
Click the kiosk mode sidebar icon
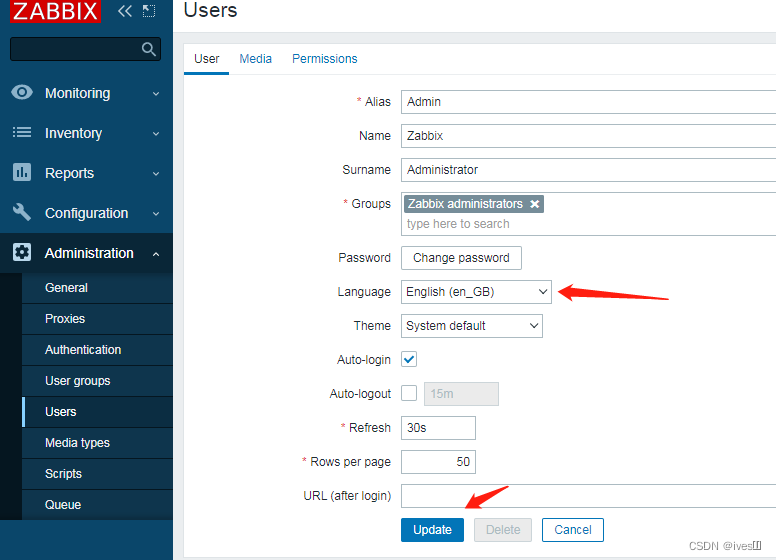click(x=149, y=11)
